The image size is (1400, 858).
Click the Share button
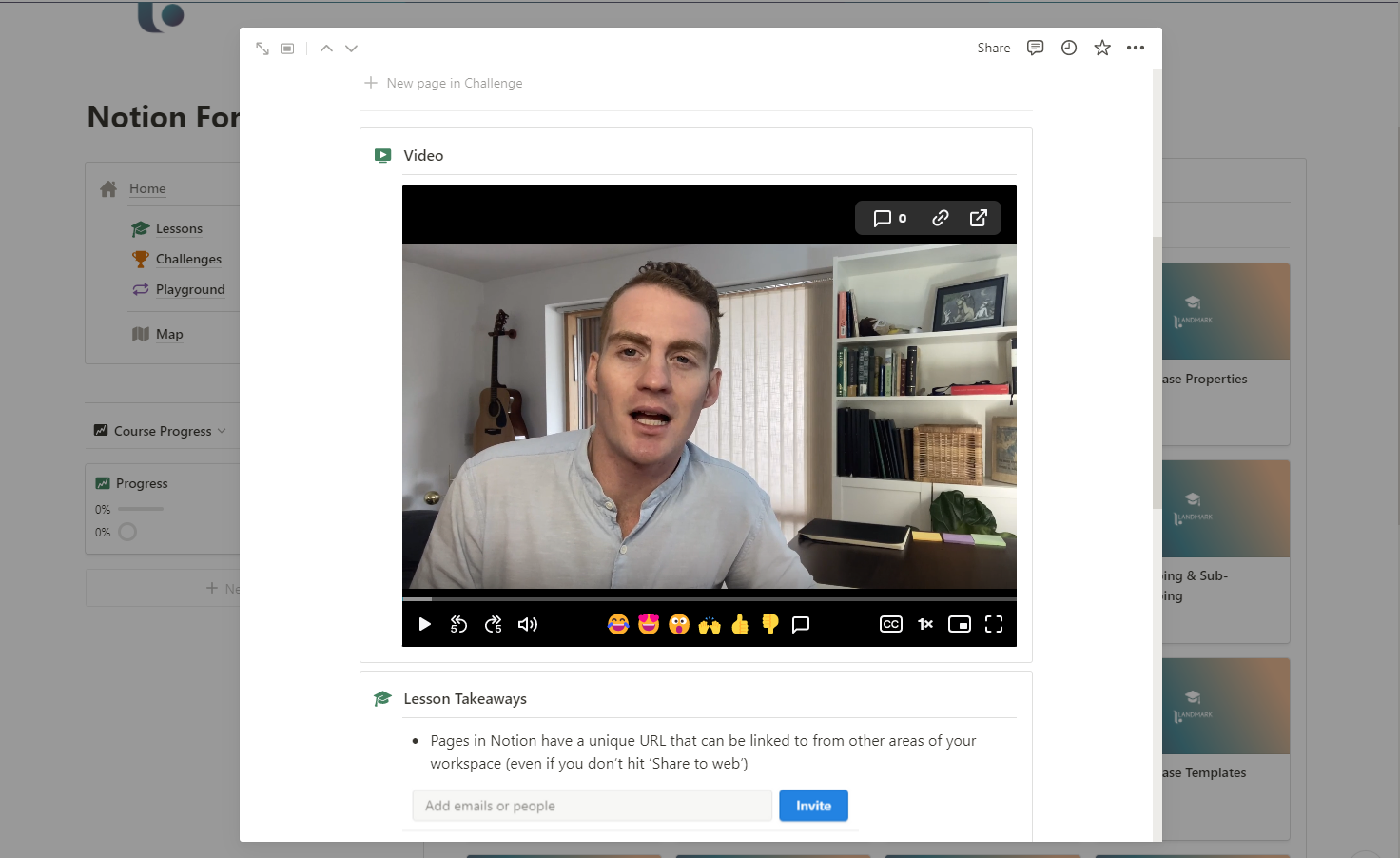point(993,48)
